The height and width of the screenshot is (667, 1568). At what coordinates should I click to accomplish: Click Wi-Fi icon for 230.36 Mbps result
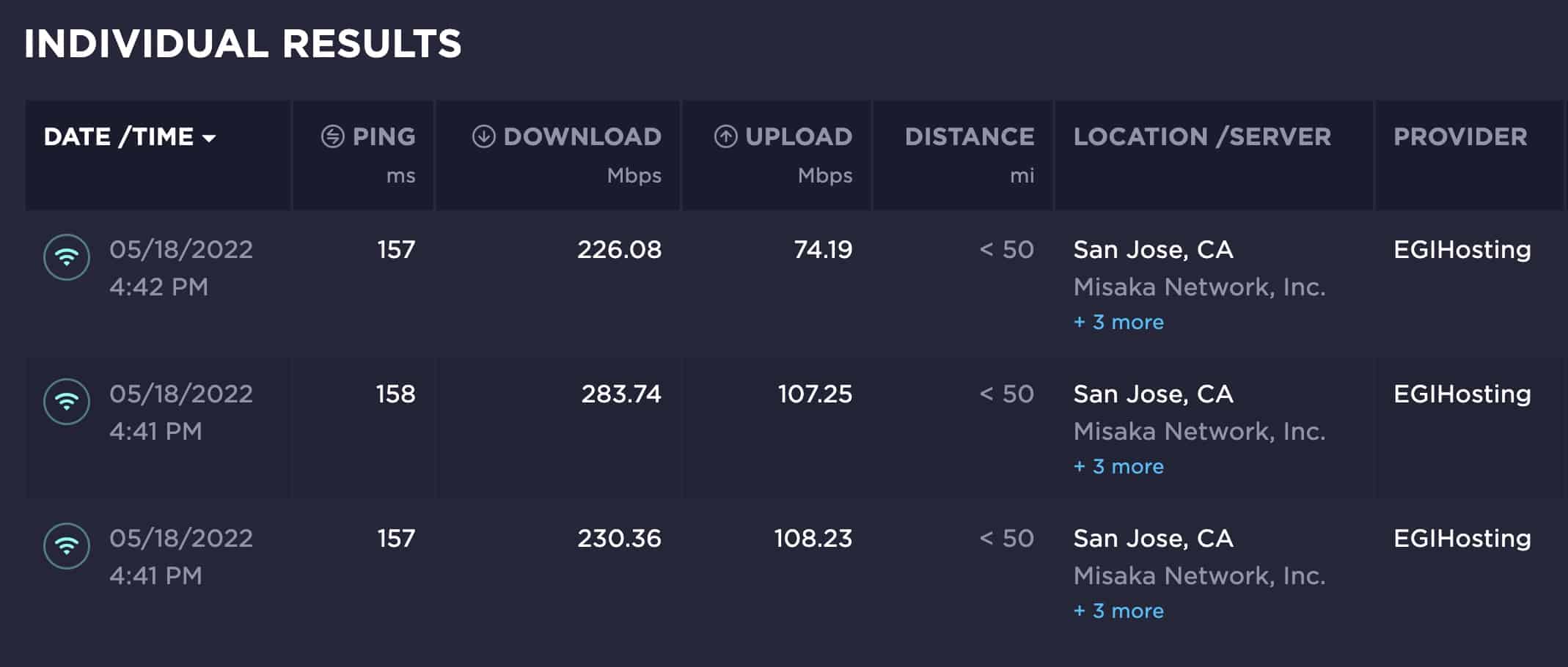pos(67,546)
